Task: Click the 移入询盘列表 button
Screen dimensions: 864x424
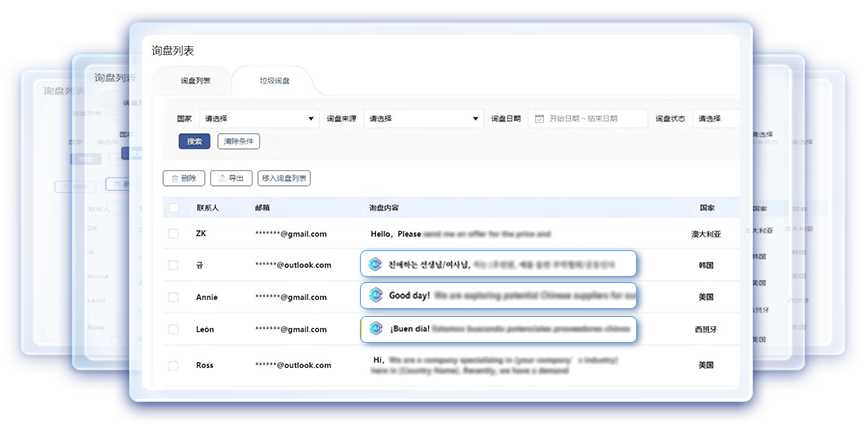Action: [284, 178]
